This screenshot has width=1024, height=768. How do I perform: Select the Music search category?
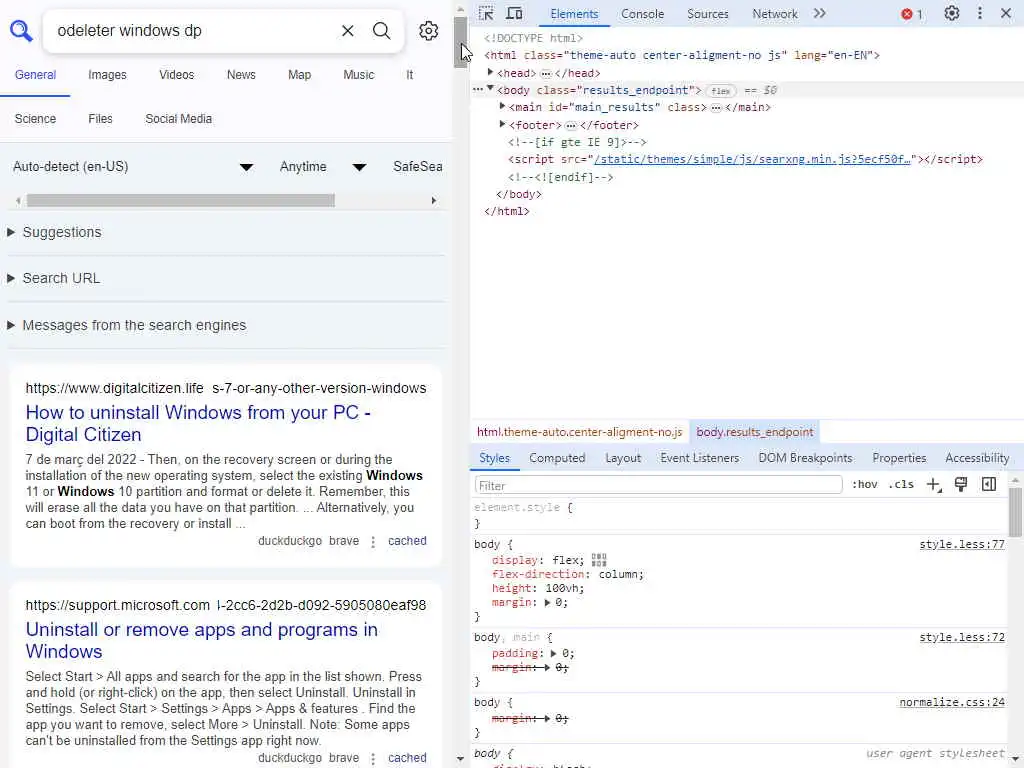tap(359, 75)
